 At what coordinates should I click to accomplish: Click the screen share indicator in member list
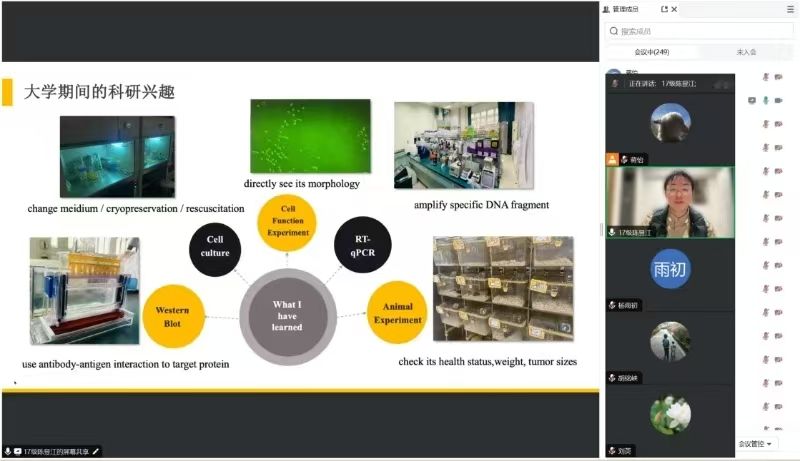[x=751, y=100]
